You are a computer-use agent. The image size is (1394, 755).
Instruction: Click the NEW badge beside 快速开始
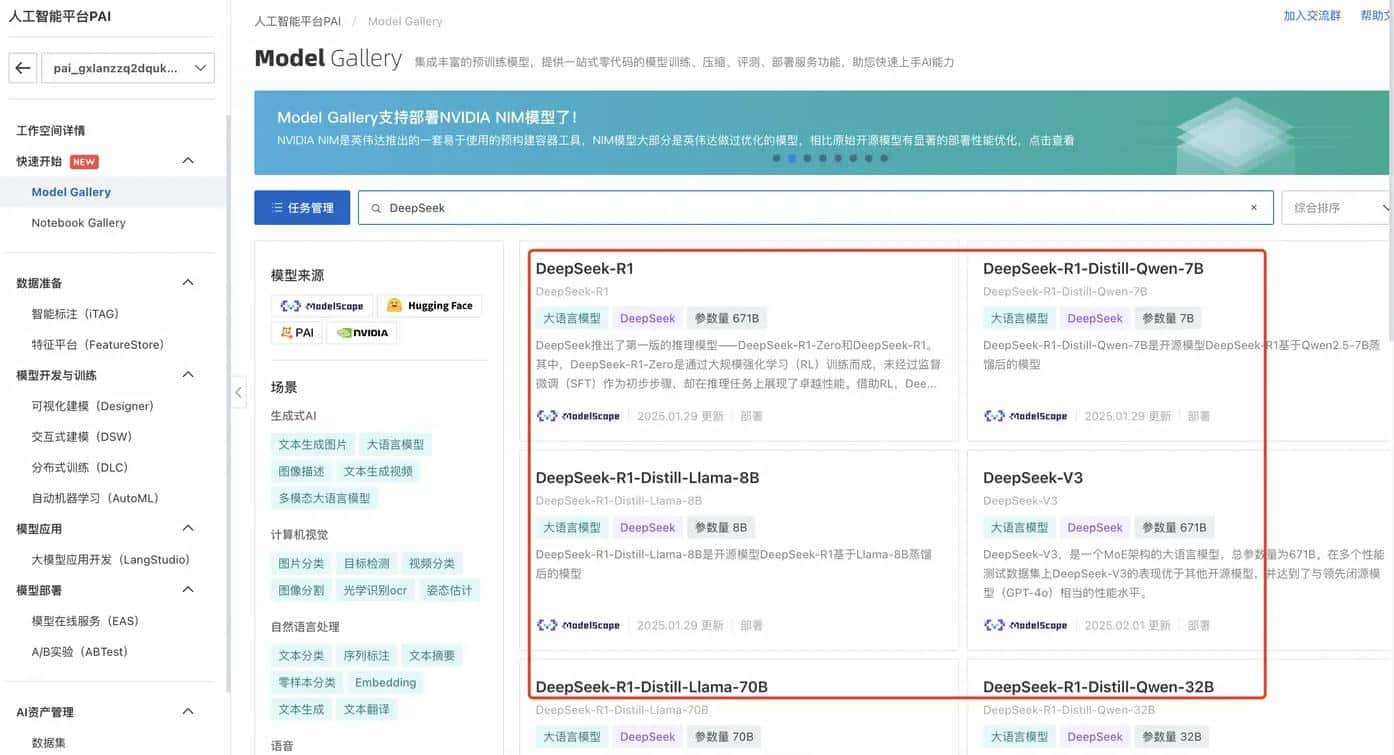click(x=84, y=162)
